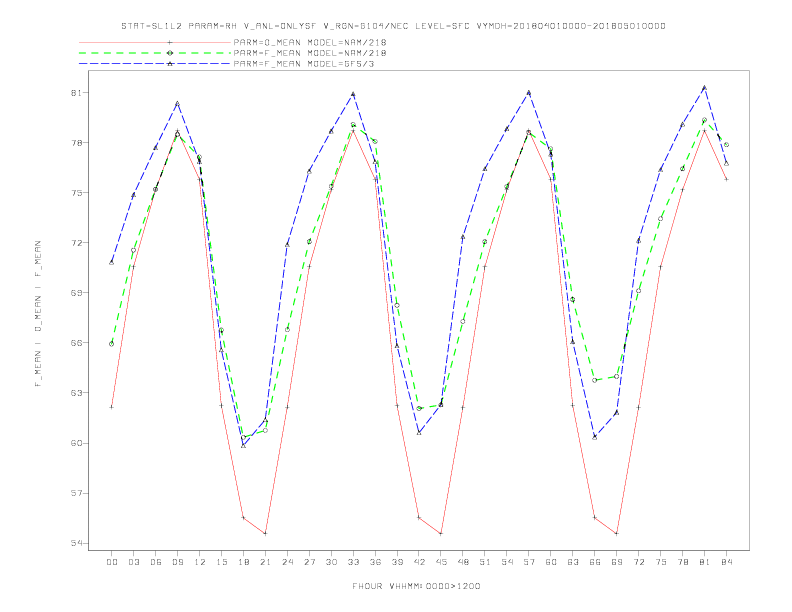Select legend label PARM=O_MEAN MODEL=NAM/218

tap(310, 42)
